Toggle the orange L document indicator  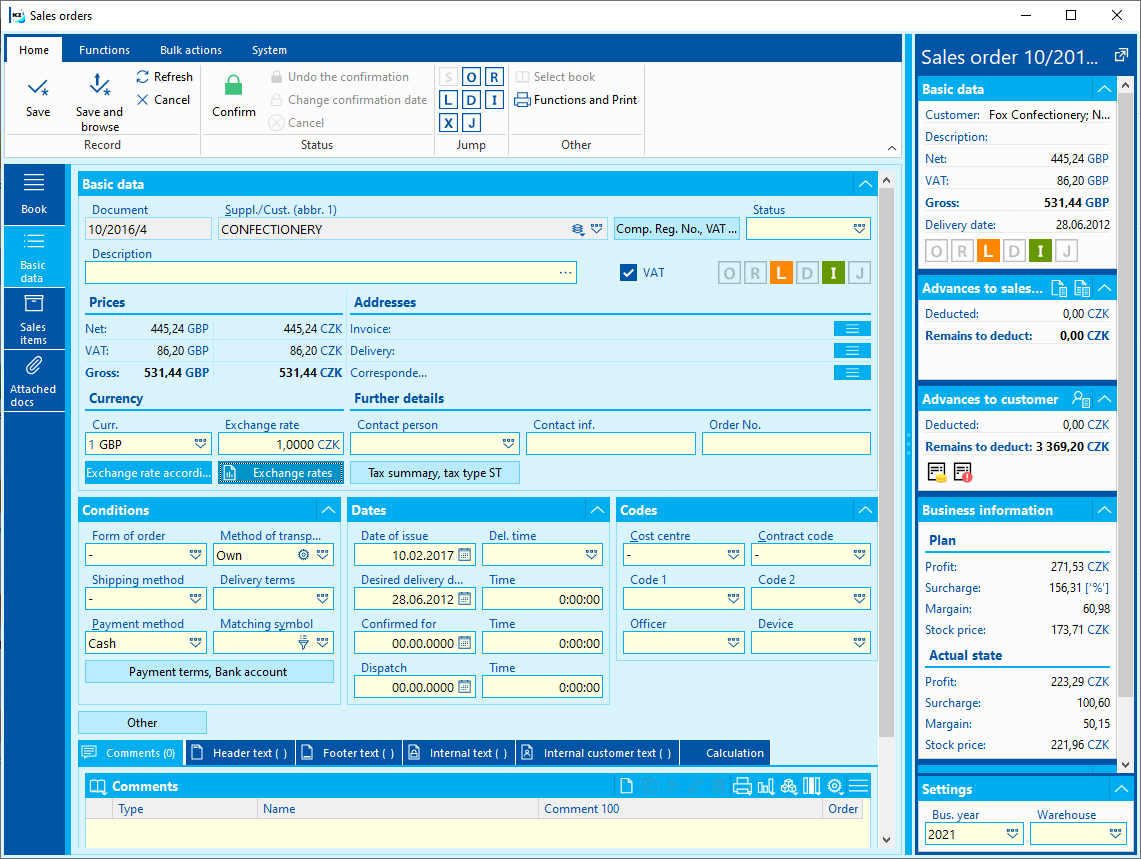click(x=781, y=273)
